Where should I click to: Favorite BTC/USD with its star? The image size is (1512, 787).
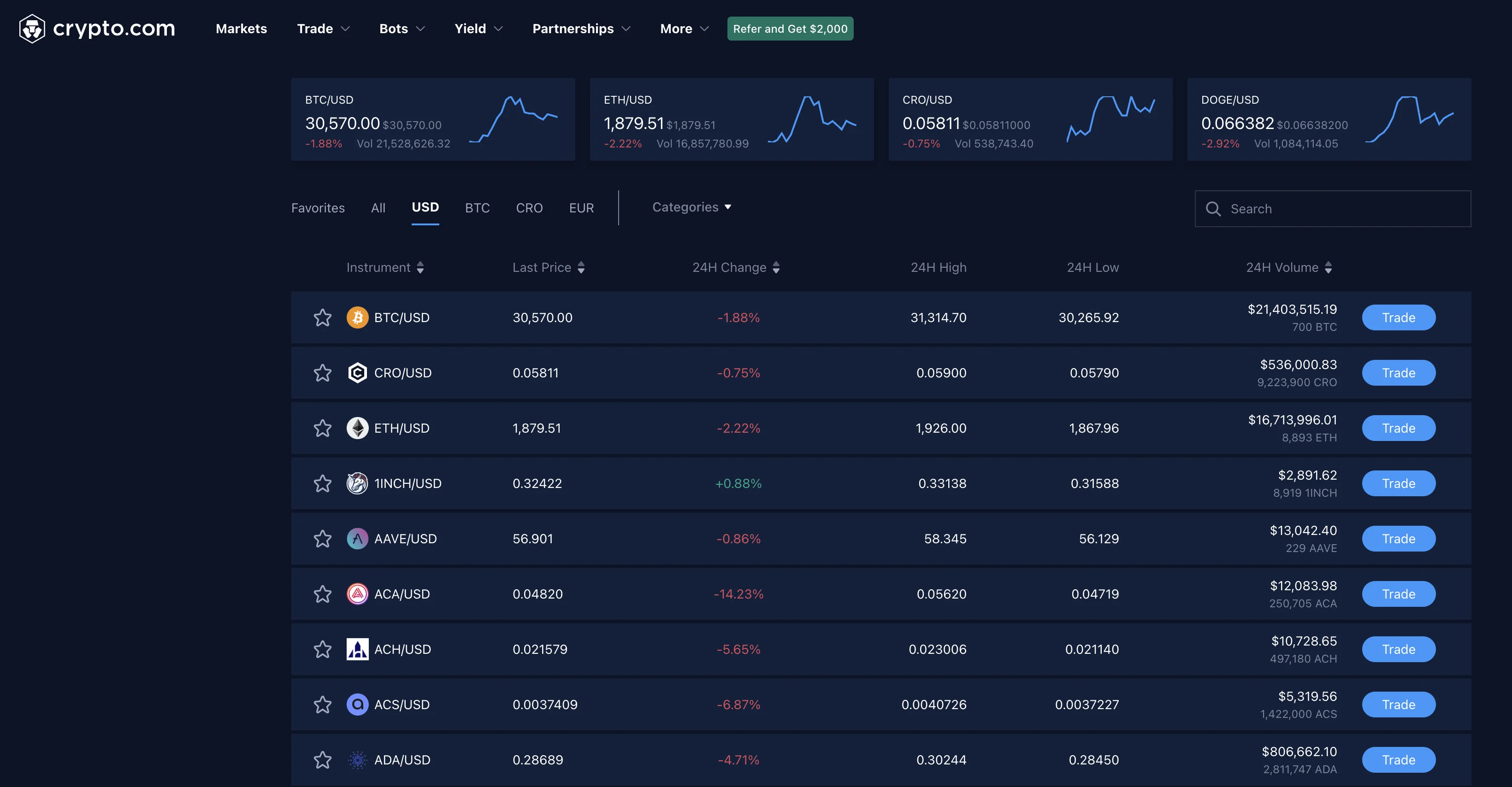(322, 317)
